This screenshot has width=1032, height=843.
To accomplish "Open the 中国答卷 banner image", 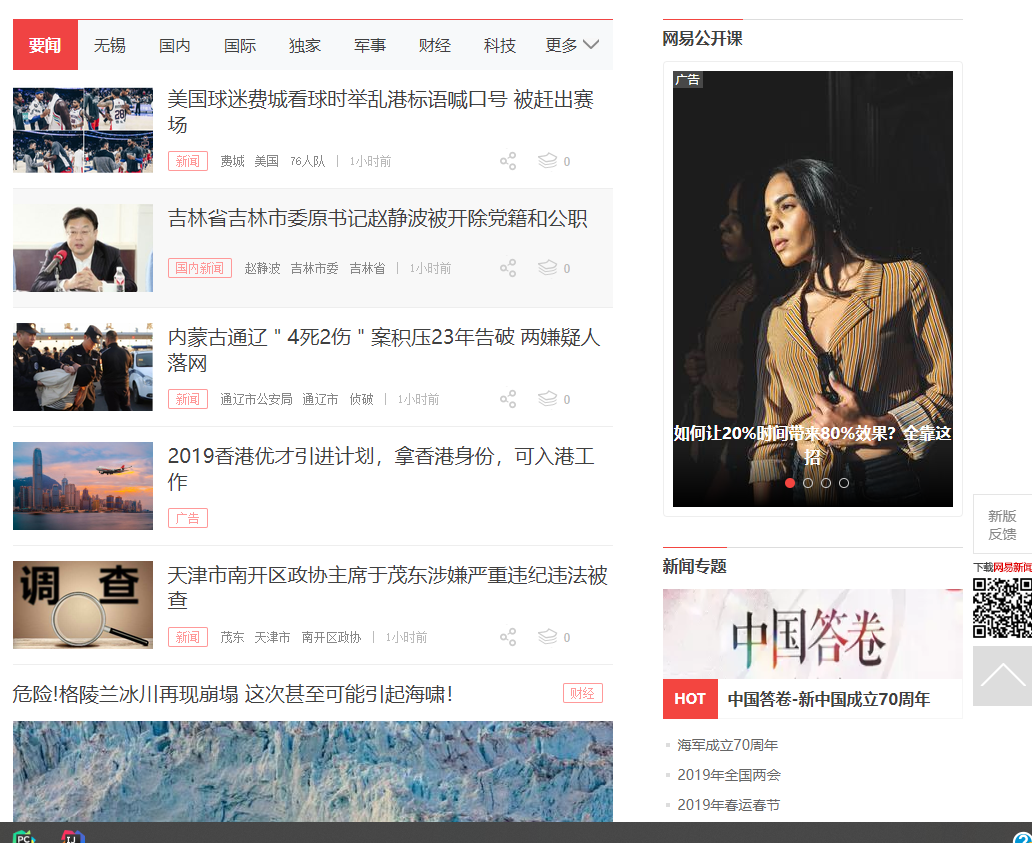I will point(812,634).
